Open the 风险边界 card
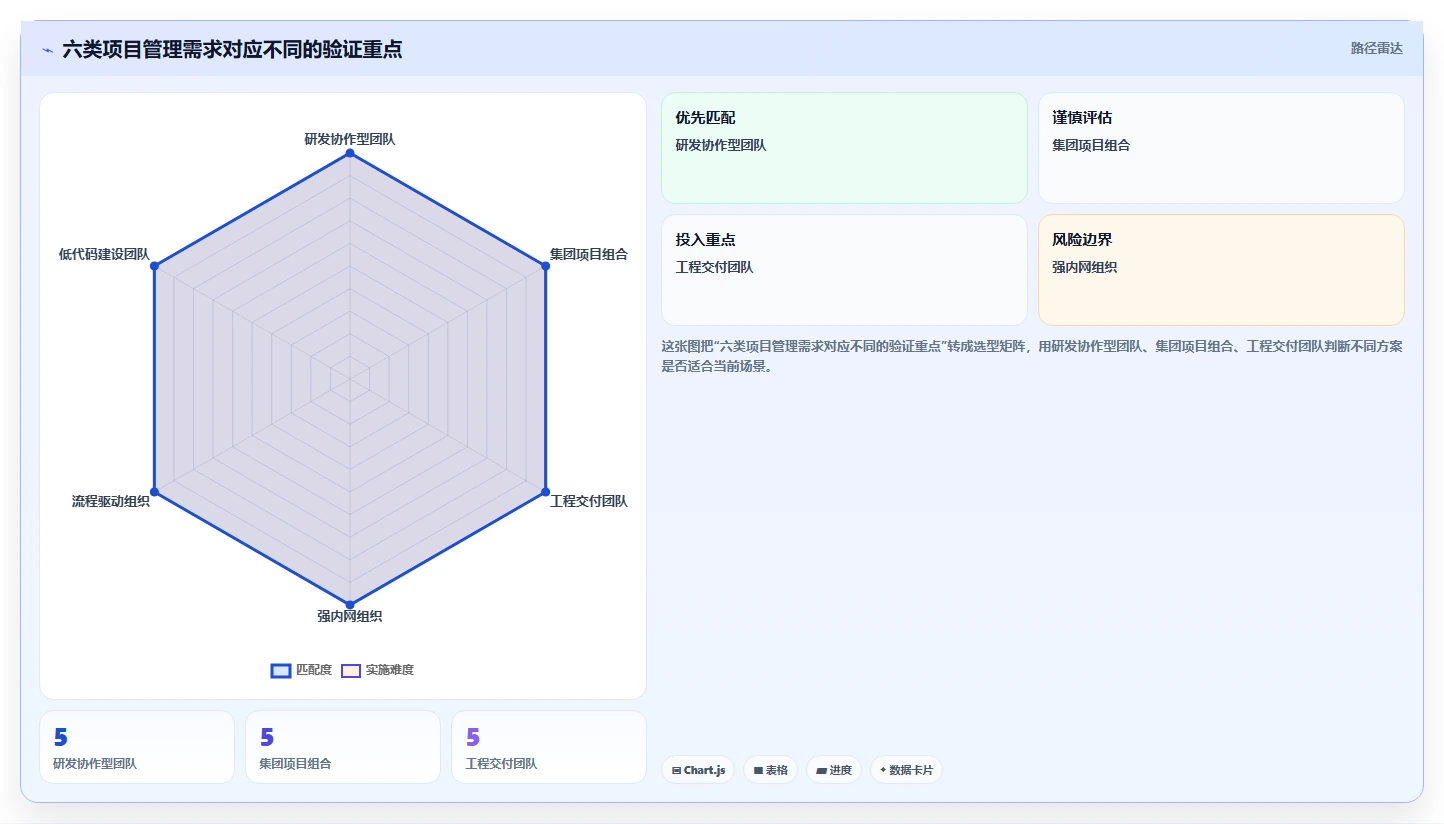 tap(1221, 270)
